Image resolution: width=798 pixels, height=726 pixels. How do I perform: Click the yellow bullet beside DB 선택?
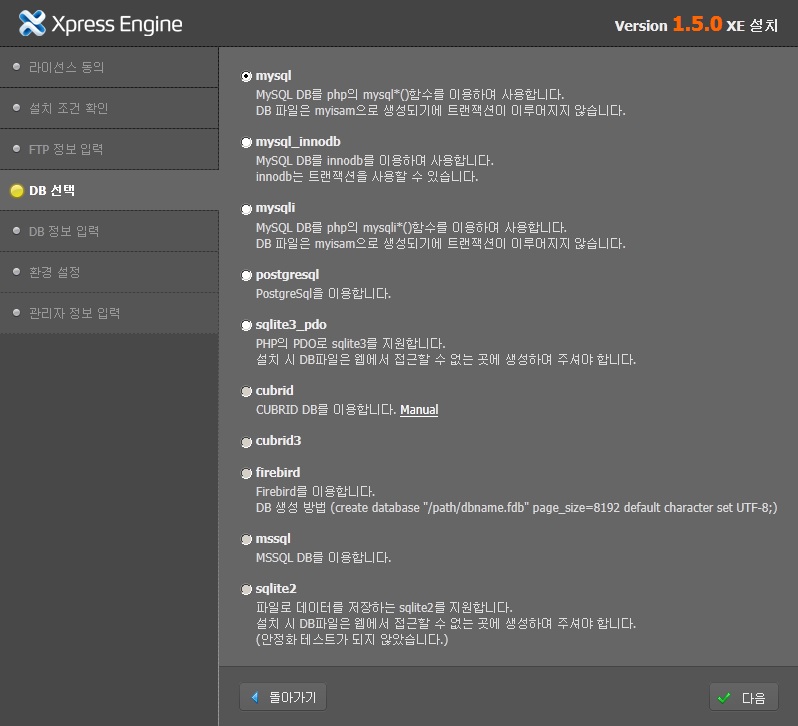[17, 191]
